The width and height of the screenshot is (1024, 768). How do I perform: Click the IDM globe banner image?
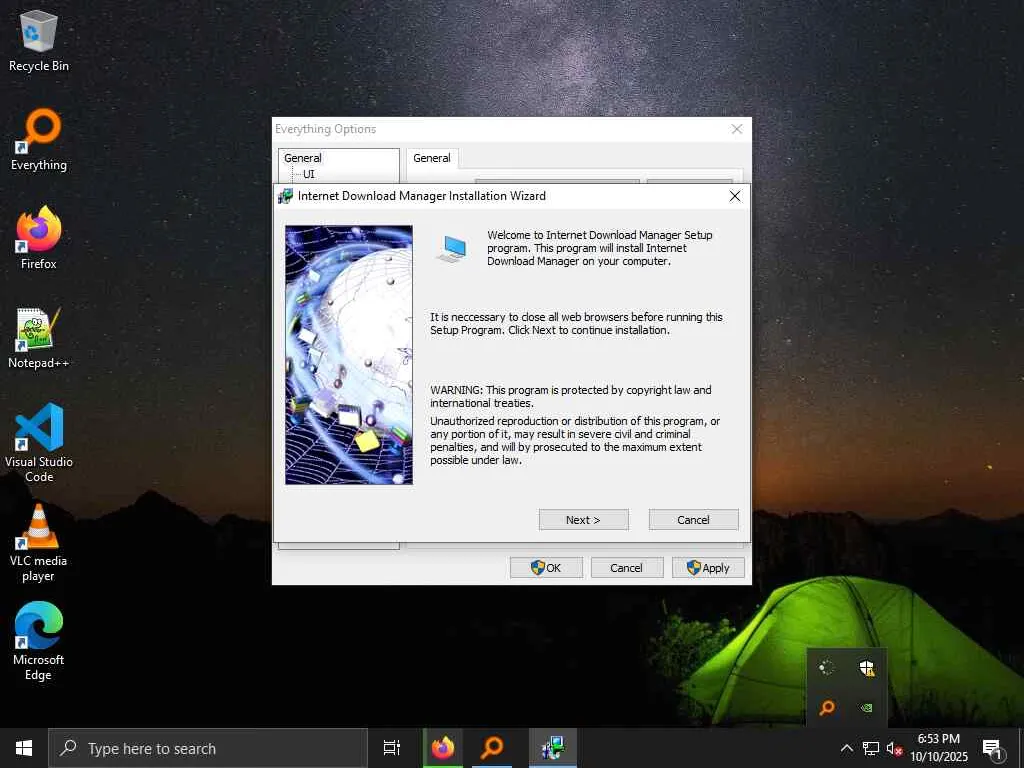(x=349, y=355)
